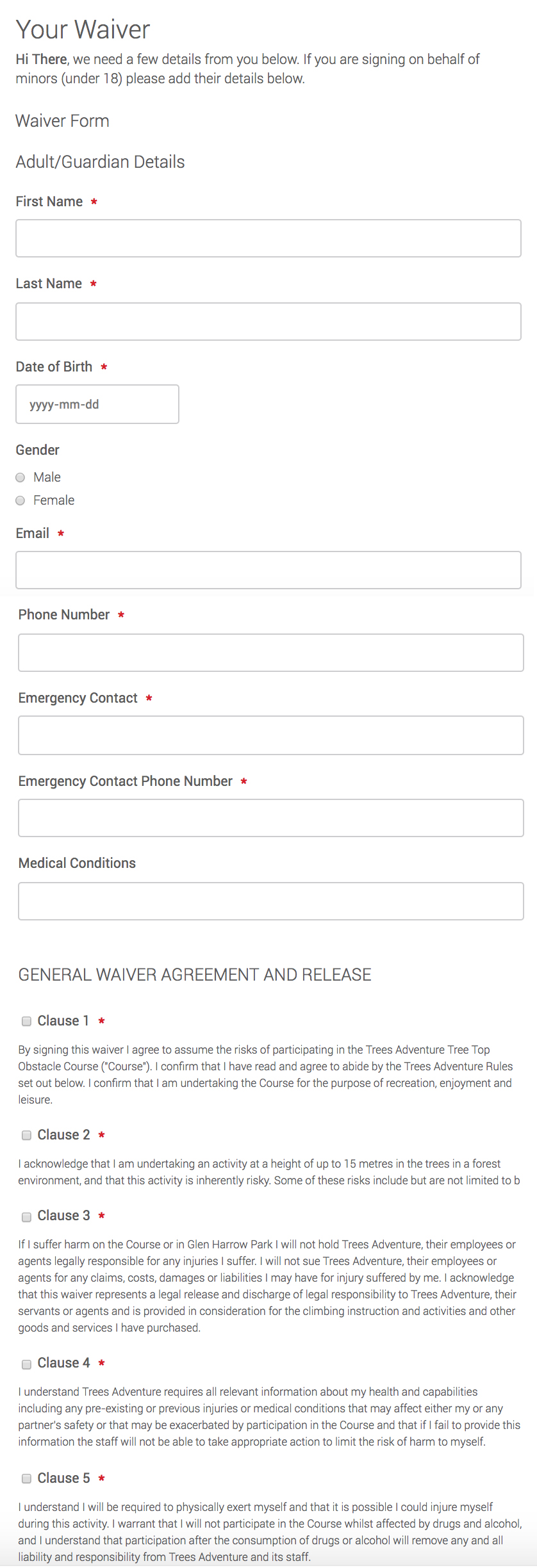
Task: Toggle the Clause 5 checkbox
Action: (x=27, y=1478)
